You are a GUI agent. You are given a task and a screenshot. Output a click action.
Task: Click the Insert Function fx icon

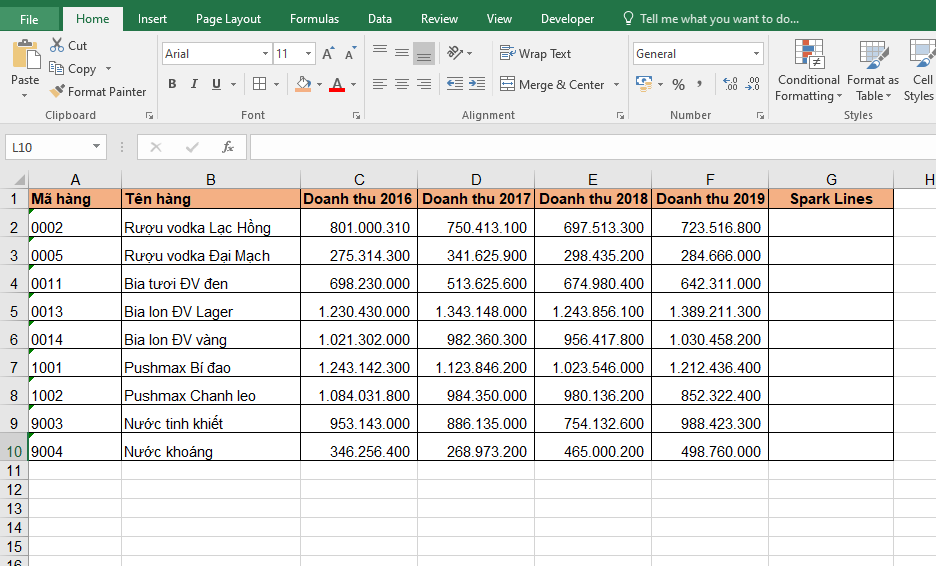pyautogui.click(x=227, y=147)
